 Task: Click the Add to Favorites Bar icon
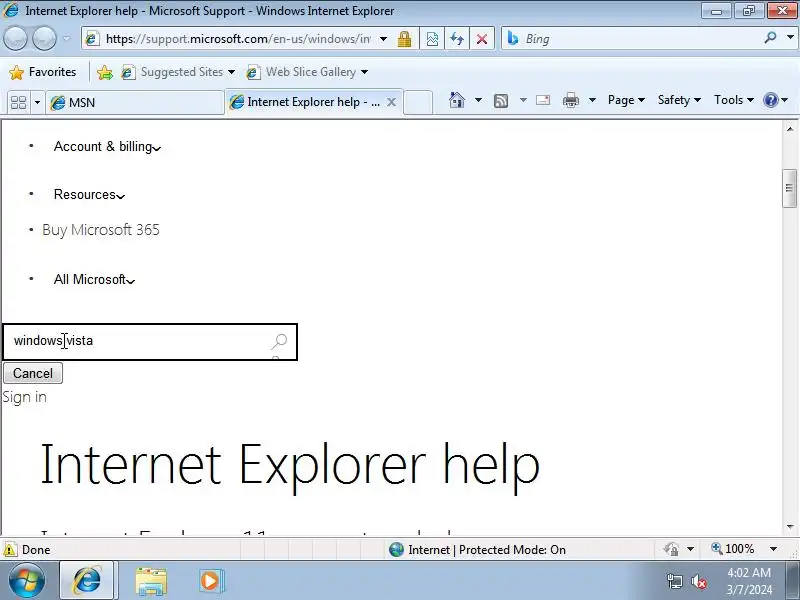(105, 72)
